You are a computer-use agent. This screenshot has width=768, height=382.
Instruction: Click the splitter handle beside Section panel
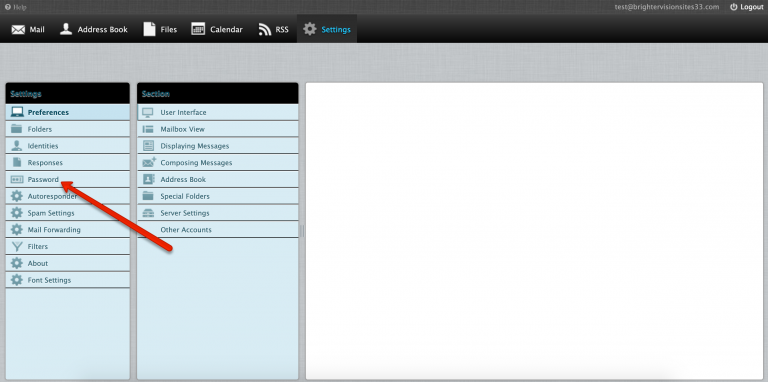coord(302,231)
